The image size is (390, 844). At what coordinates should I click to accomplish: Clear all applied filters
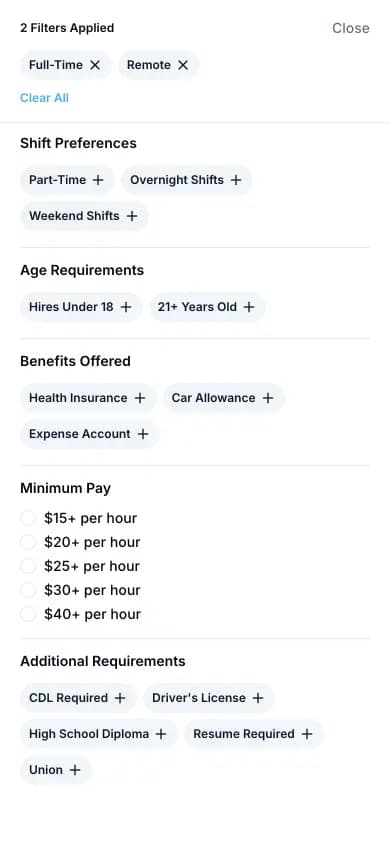coord(45,98)
